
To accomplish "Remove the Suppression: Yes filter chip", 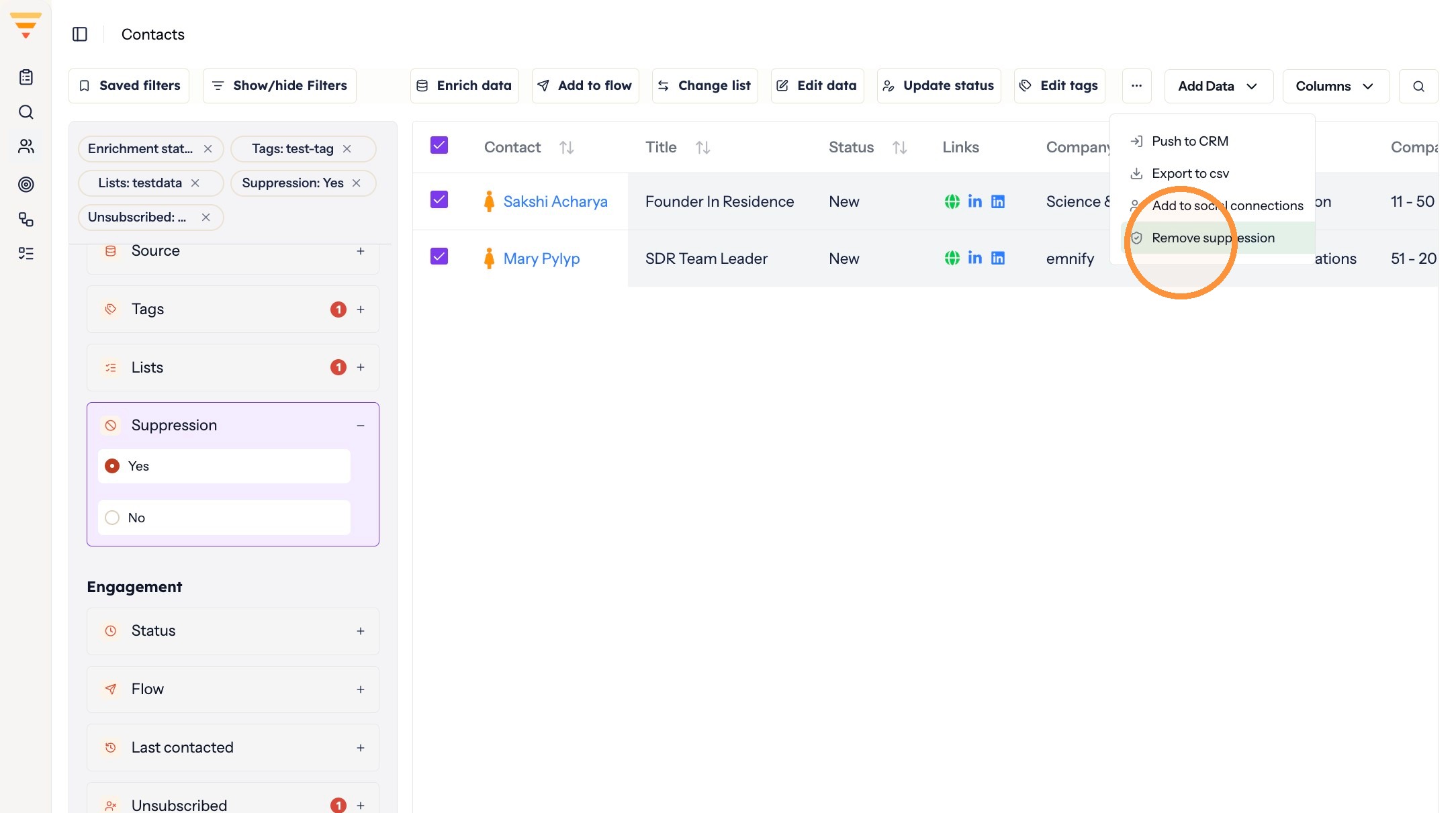I will [357, 183].
